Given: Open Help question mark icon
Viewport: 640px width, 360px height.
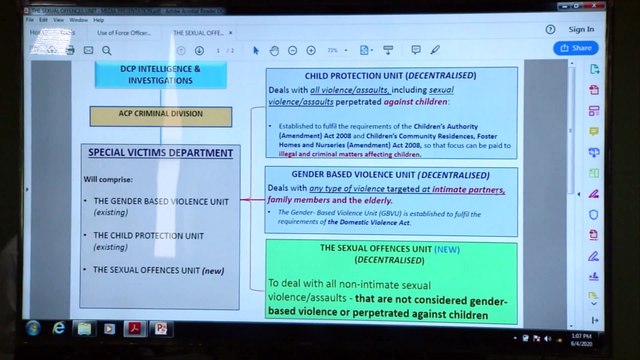Looking at the screenshot, I should (x=550, y=29).
